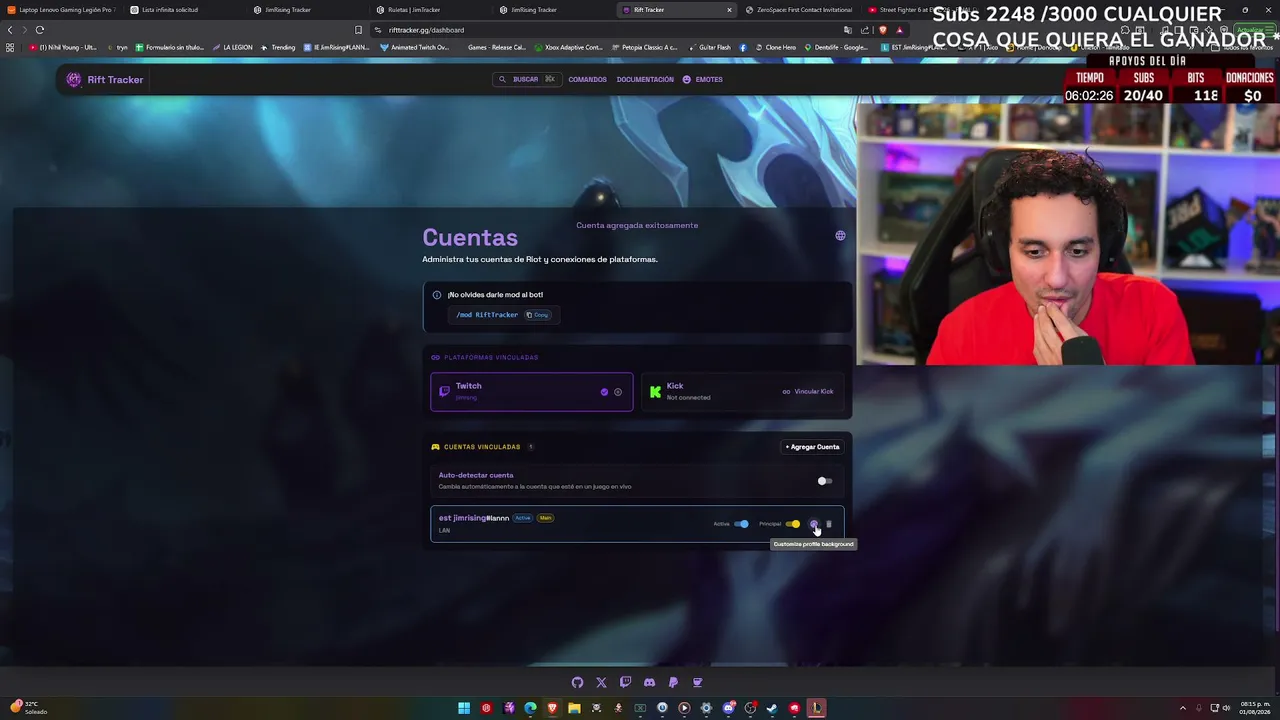Click the Rift Tracker brand name
The image size is (1280, 720).
[x=115, y=80]
